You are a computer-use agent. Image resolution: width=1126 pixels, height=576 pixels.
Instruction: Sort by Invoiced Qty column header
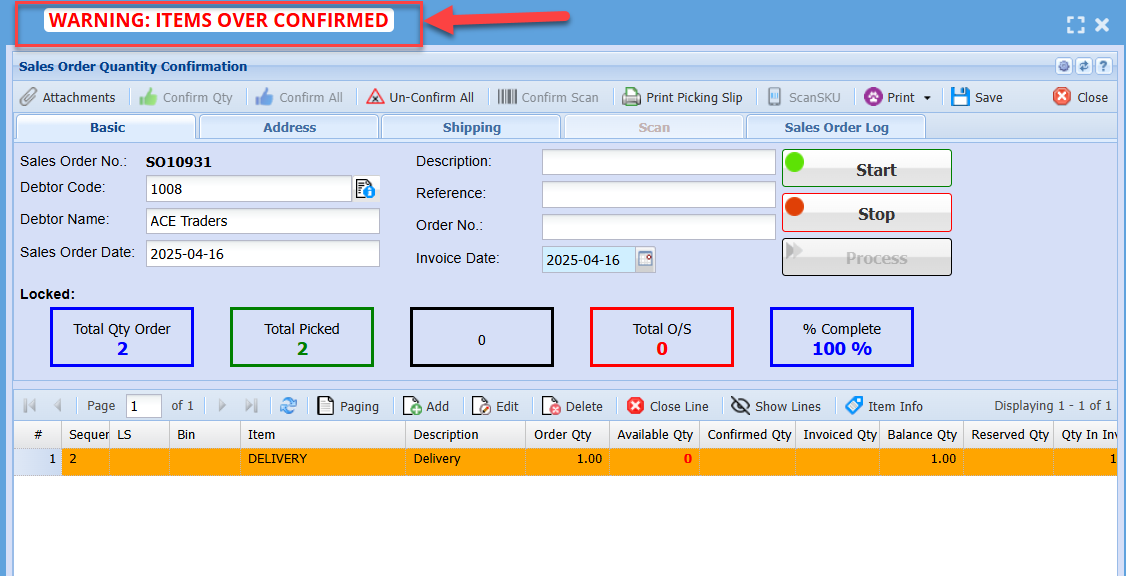tap(837, 435)
